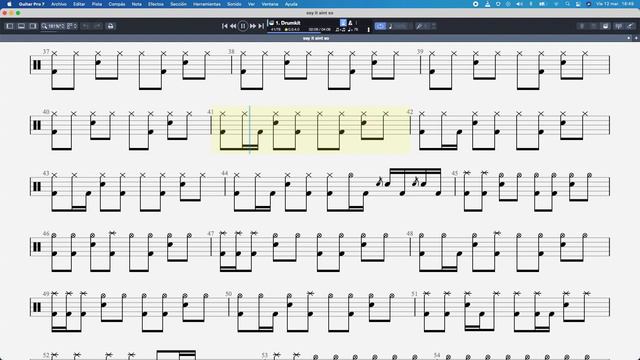This screenshot has height=360, width=640.
Task: Toggle the left edition palette panel icon
Action: [x=10, y=26]
